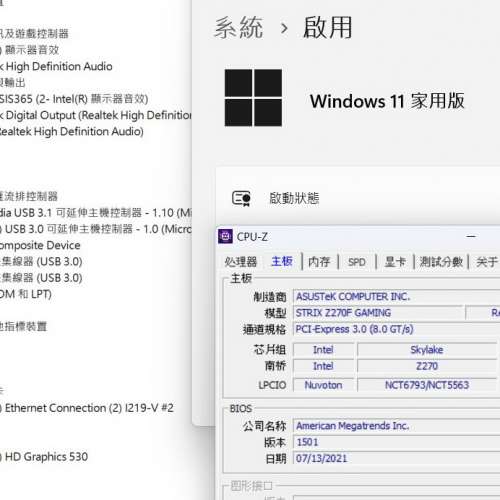
Task: Switch to the 內存 tab in CPU-Z
Action: 319,262
